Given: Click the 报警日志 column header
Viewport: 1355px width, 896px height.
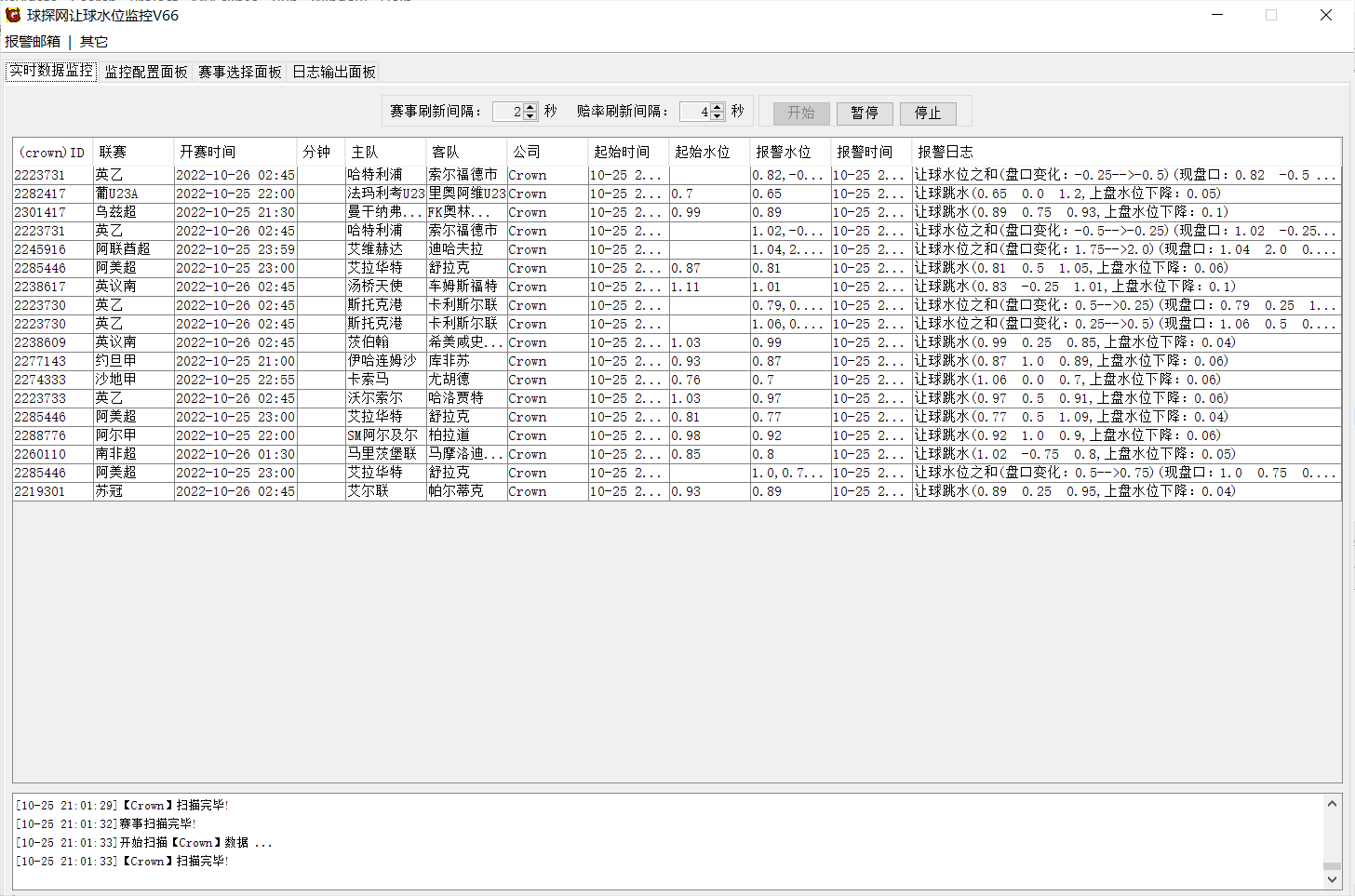Looking at the screenshot, I should tap(1126, 152).
